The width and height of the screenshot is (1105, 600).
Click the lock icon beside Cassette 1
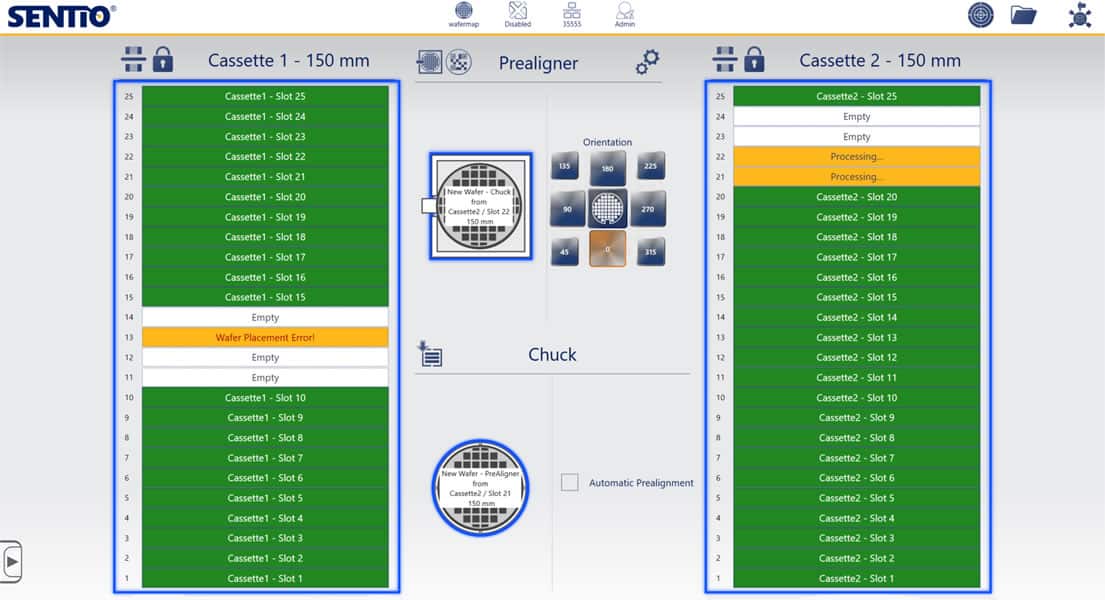(163, 60)
